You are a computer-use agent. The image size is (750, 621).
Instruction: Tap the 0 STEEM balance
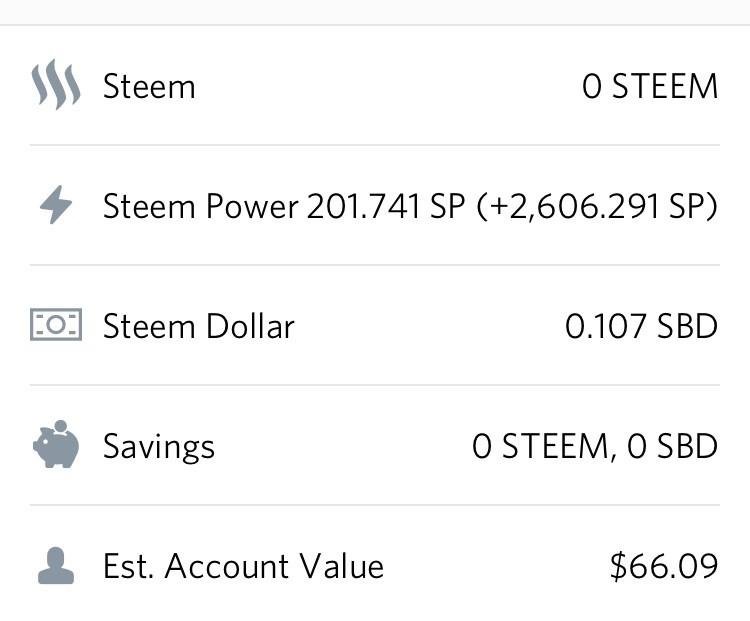pyautogui.click(x=650, y=86)
